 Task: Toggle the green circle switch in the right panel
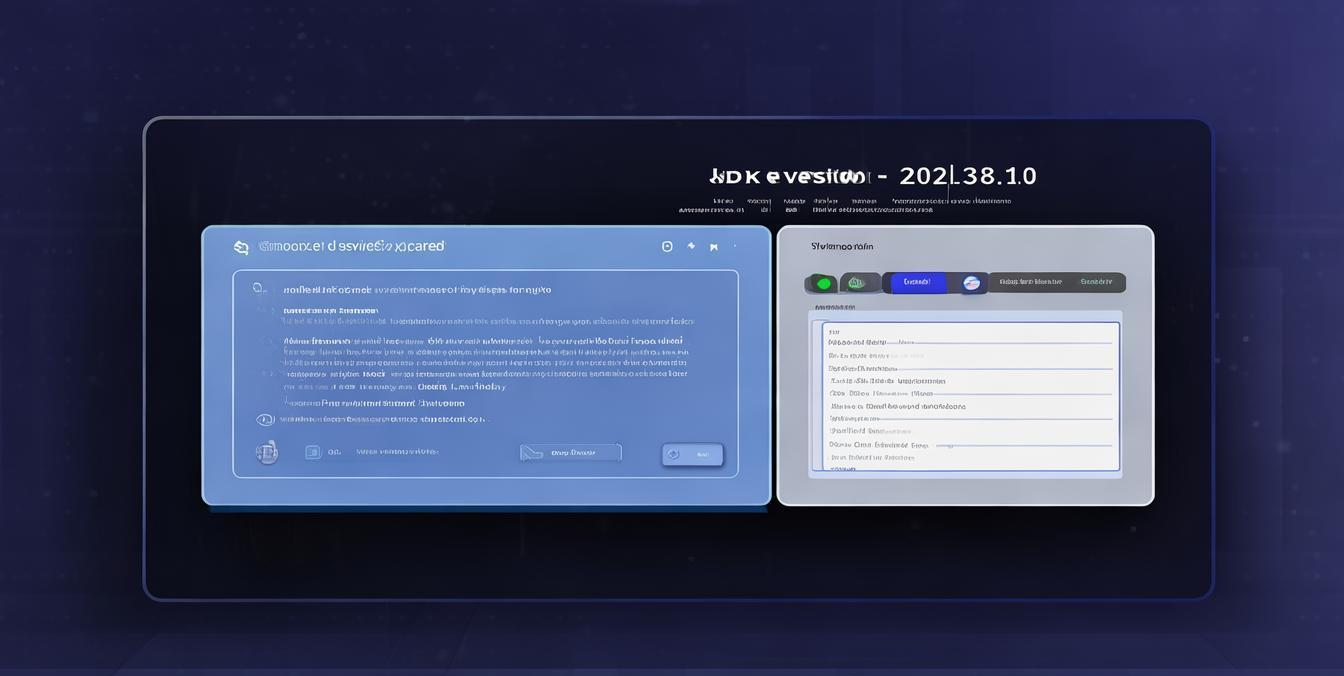point(823,284)
